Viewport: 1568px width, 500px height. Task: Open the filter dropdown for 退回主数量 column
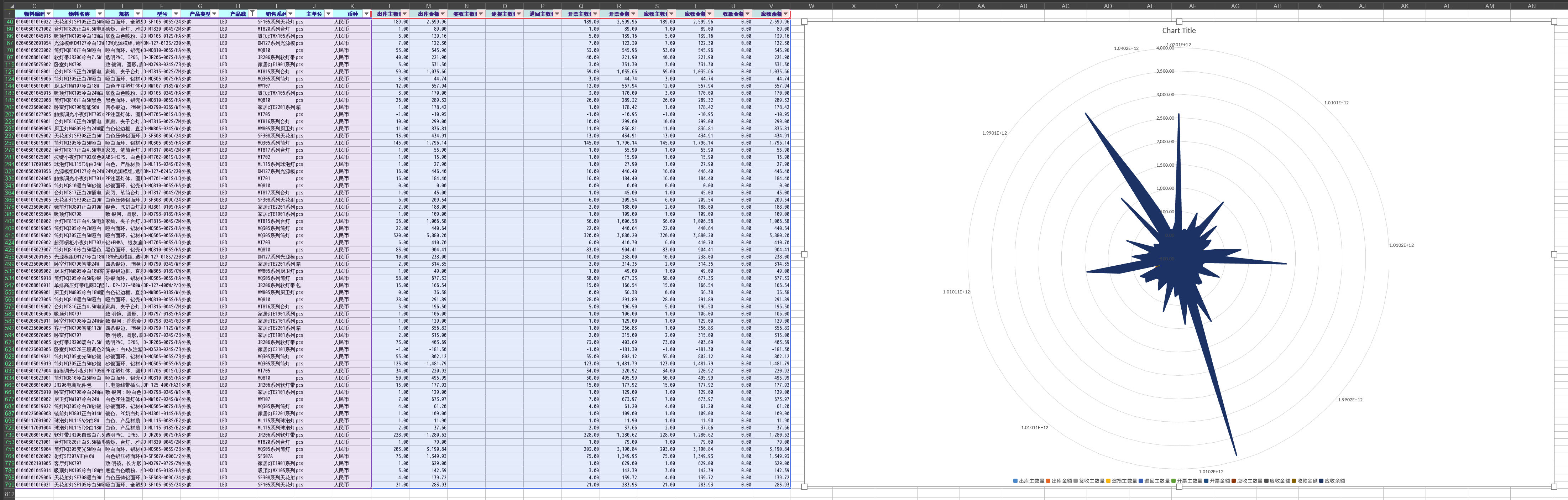tap(557, 14)
